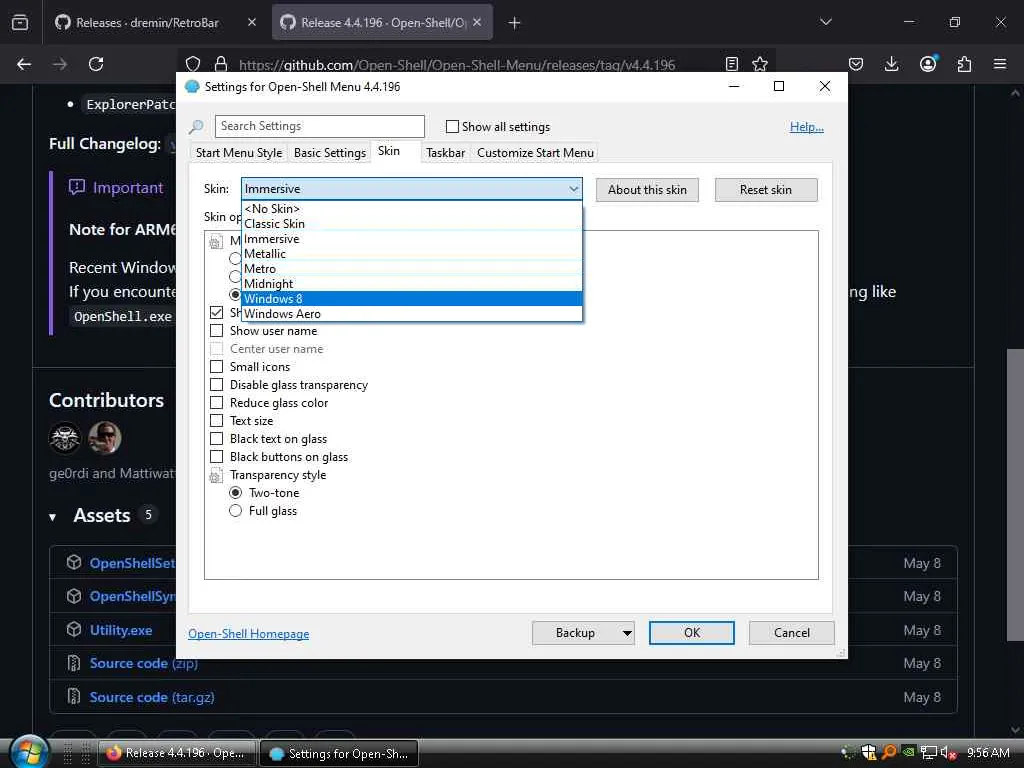Pick Windows 8 in the skin dropdown
Screen dimensions: 1024x768
411,298
